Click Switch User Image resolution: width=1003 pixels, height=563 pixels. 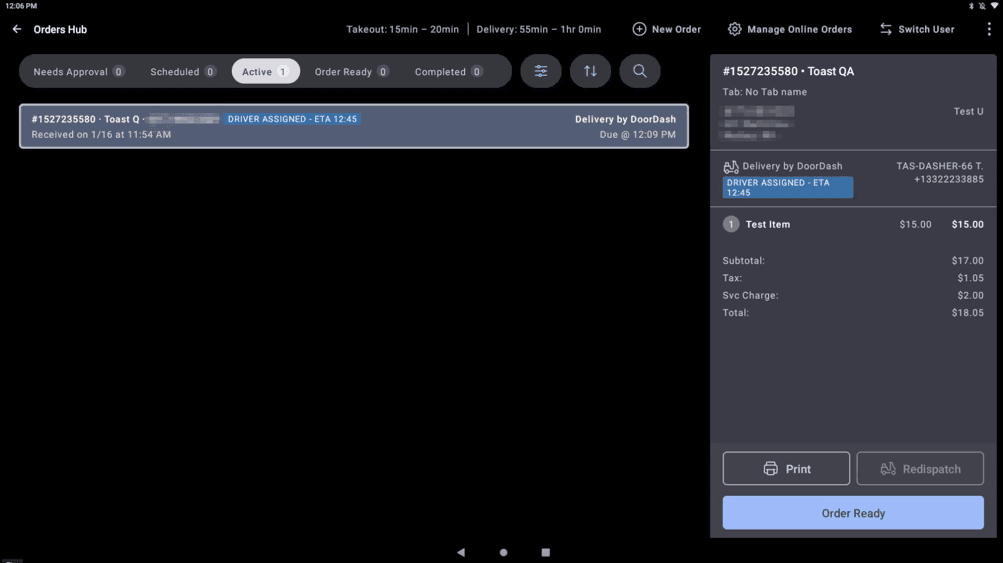pyautogui.click(x=917, y=29)
